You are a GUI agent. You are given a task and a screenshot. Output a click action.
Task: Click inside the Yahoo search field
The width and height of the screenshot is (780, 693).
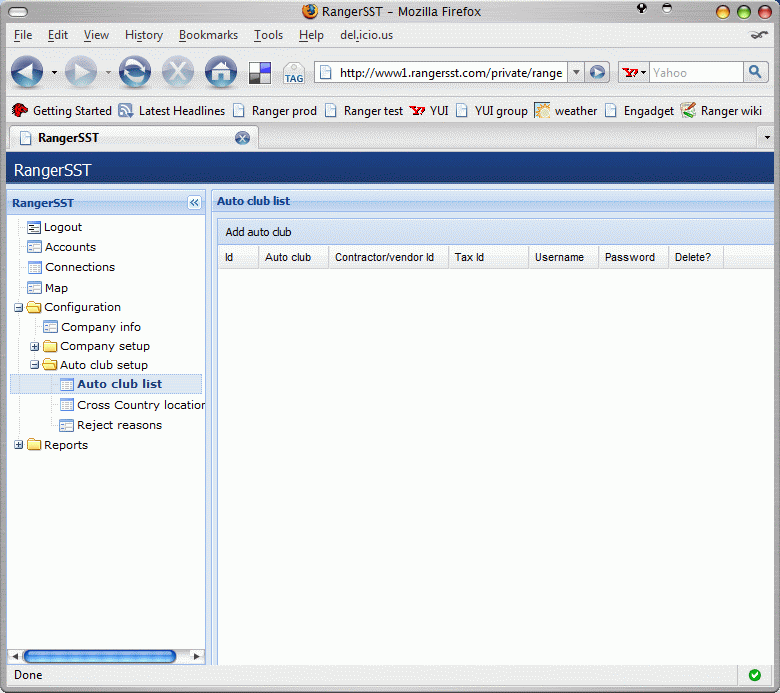(x=695, y=72)
